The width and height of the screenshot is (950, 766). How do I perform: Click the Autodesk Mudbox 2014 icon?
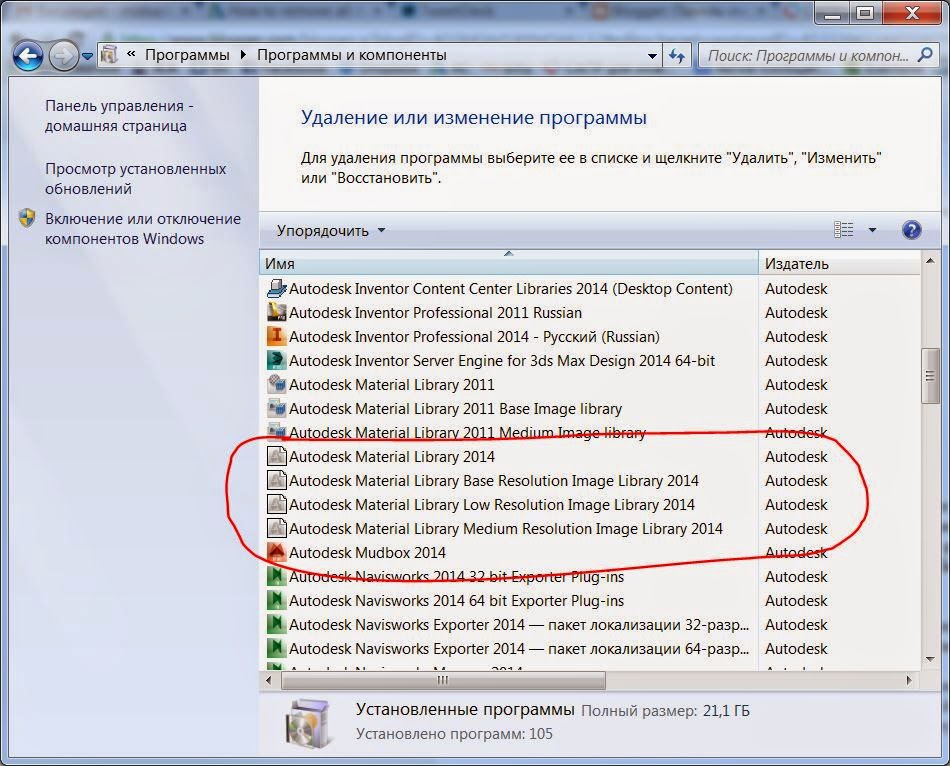276,552
